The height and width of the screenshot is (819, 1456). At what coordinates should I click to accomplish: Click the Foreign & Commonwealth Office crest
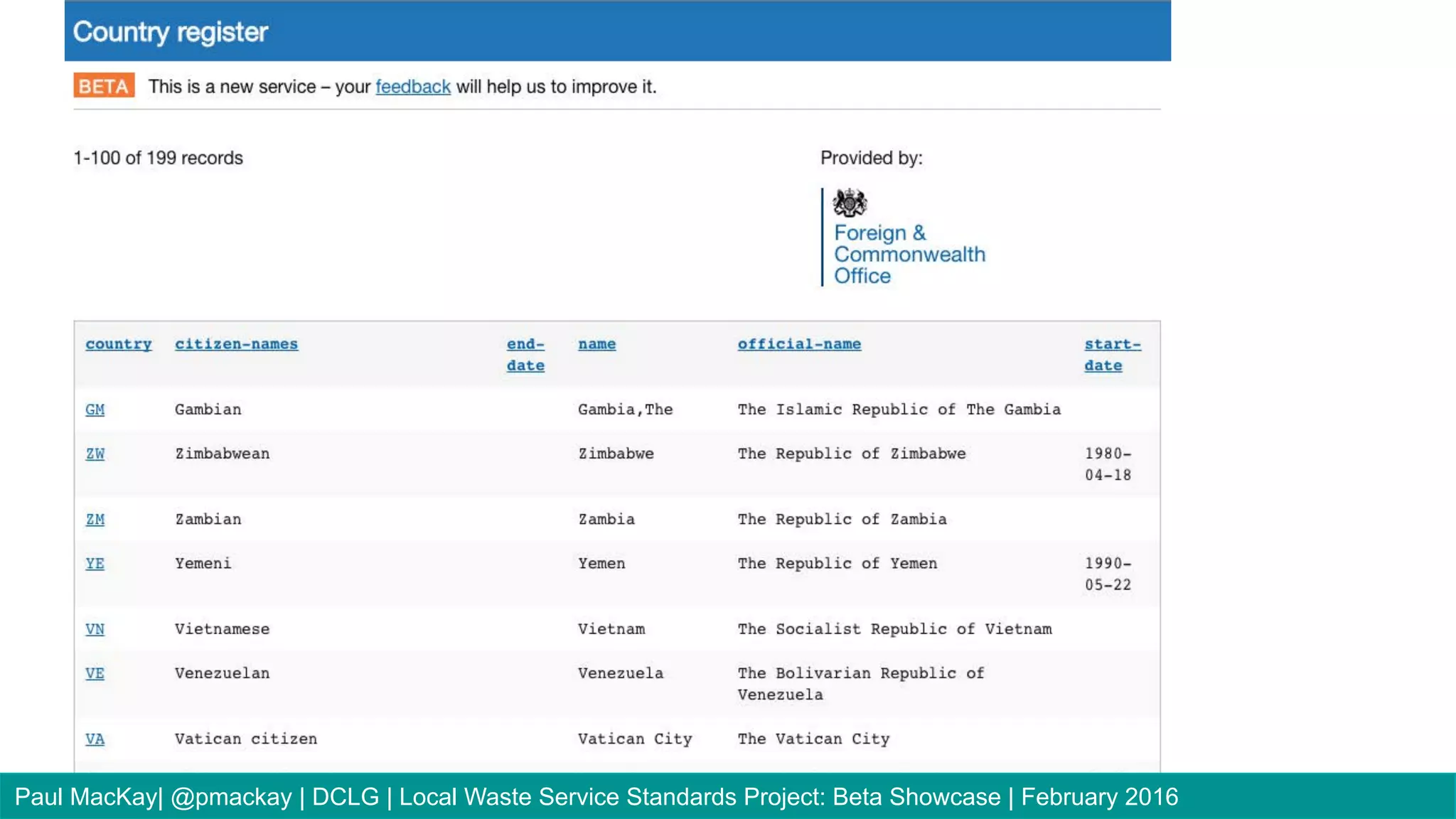[x=850, y=203]
